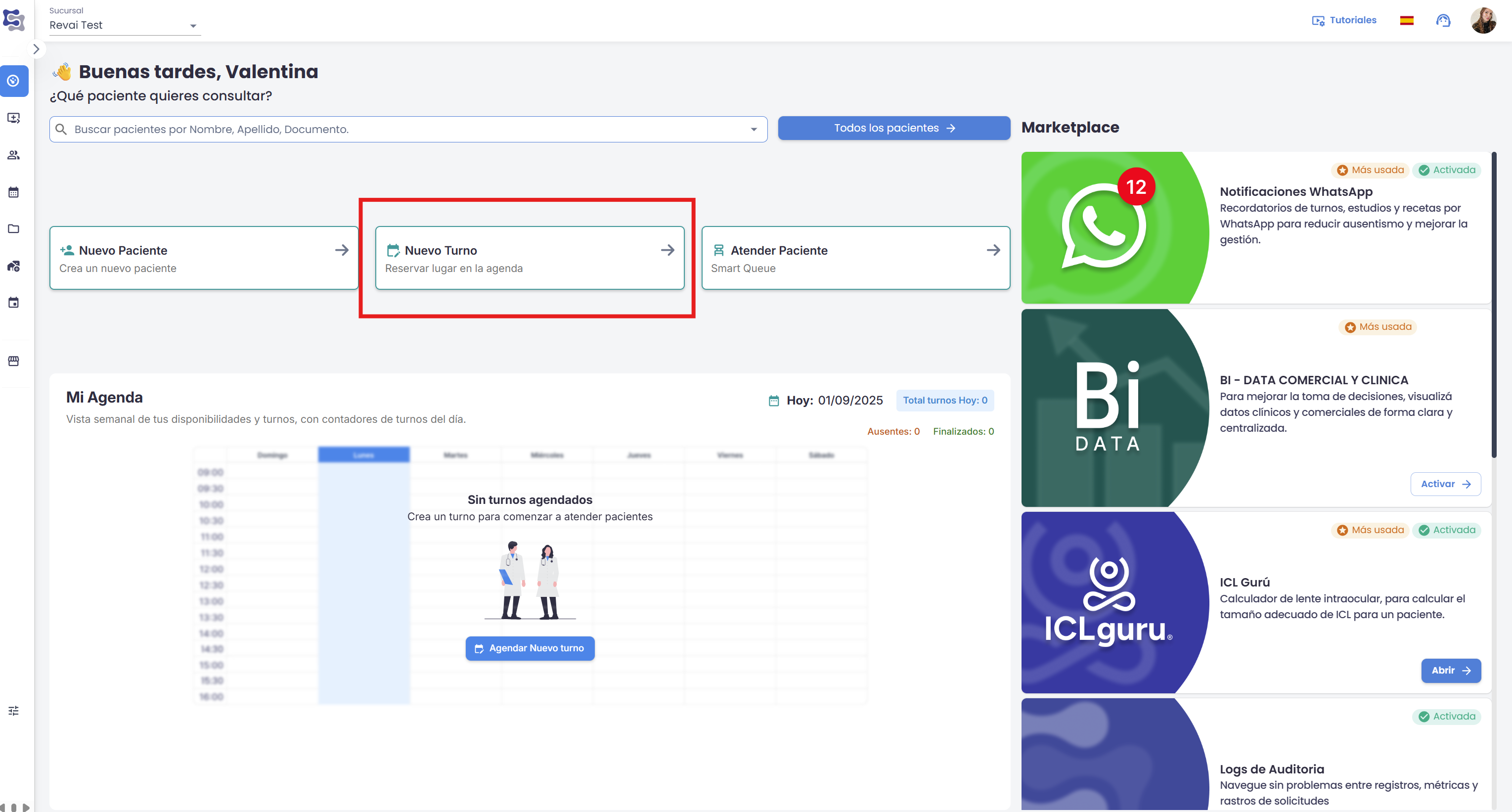1512x812 pixels.
Task: Open the Atender Paciente card
Action: (x=855, y=258)
